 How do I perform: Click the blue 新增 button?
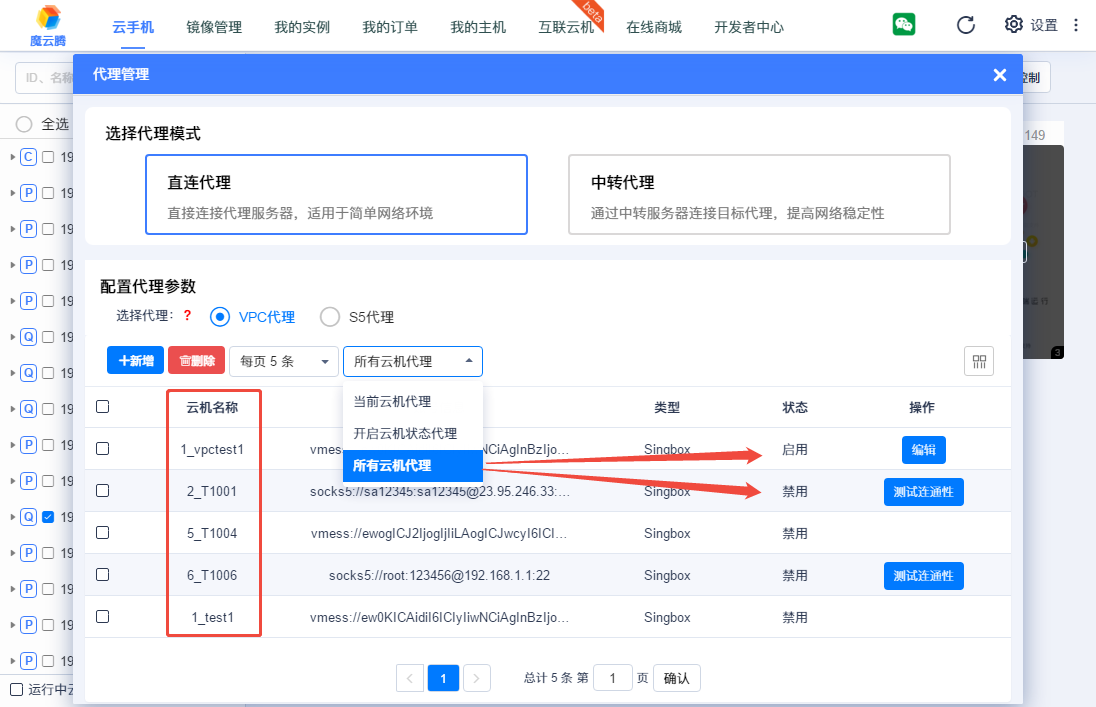pos(135,361)
